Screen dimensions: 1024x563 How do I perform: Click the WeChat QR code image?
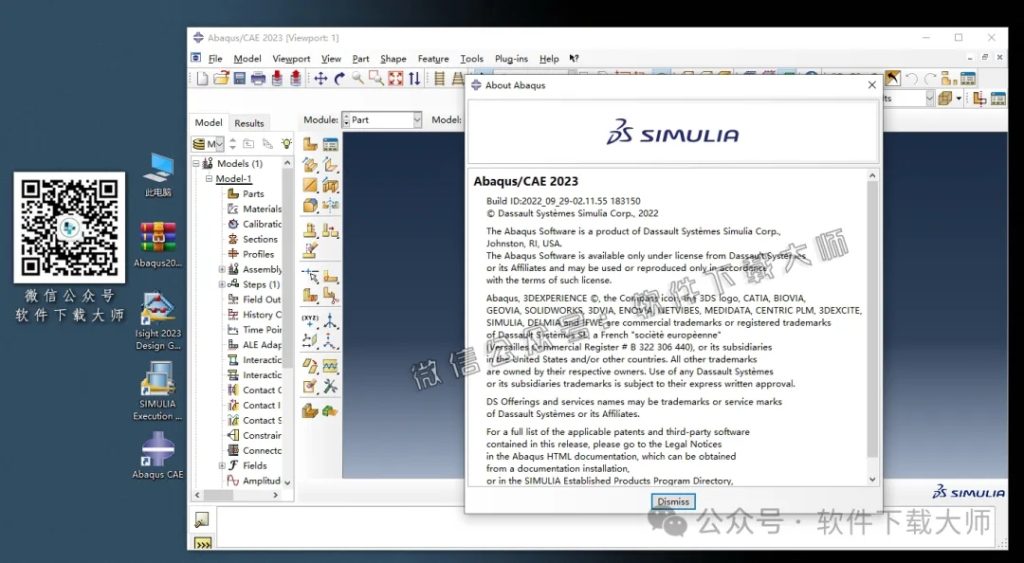click(69, 227)
